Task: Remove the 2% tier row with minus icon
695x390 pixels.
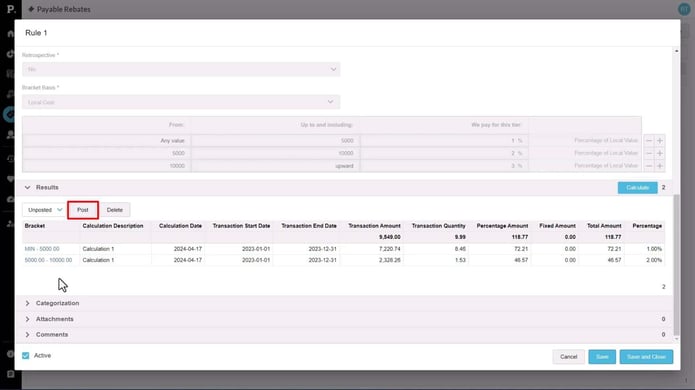Action: tap(648, 153)
